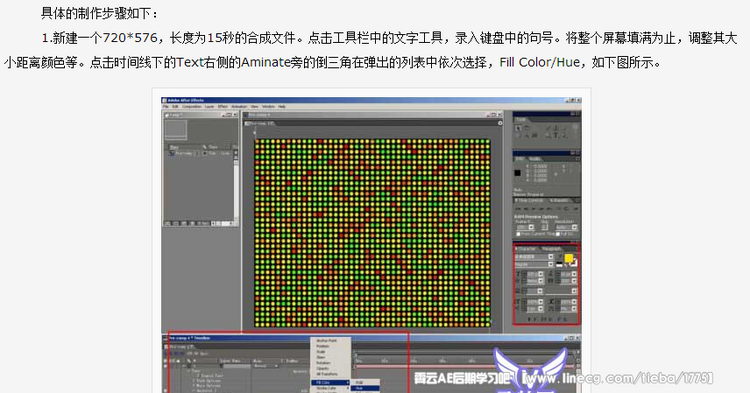Viewport: 750px width, 393px height.
Task: Click the yellow fill color swatch
Action: (569, 259)
